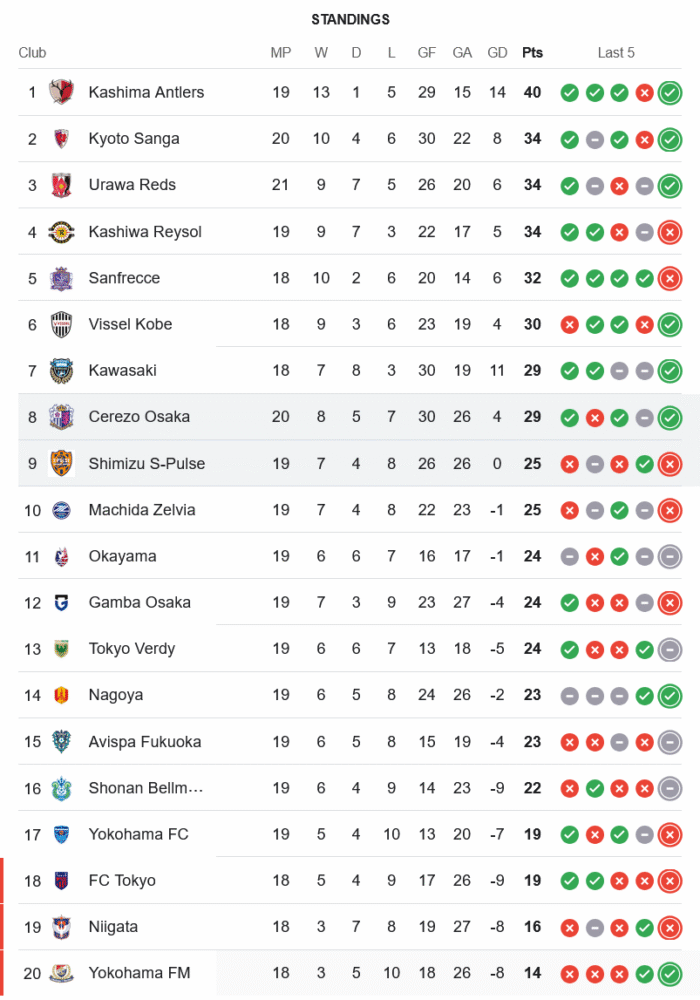
Task: Click the Vissel Kobe club crest
Action: point(62,324)
